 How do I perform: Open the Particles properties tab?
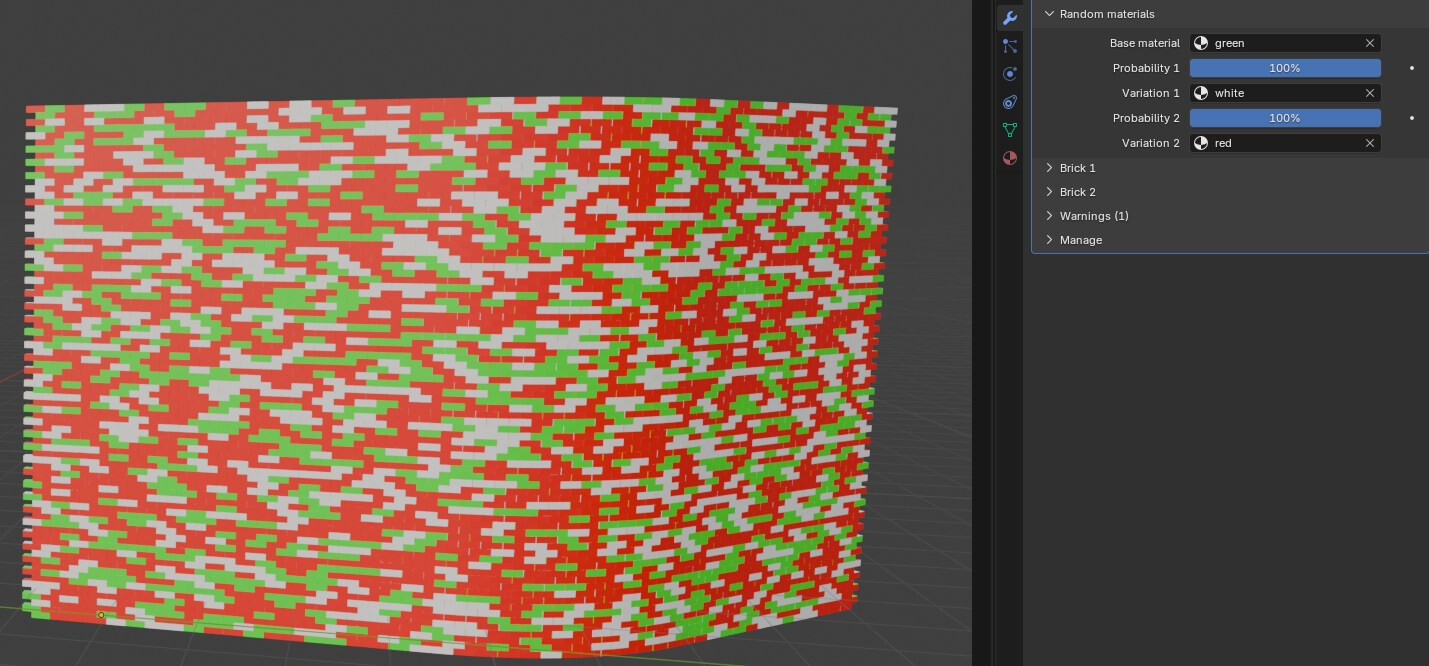[x=1009, y=46]
